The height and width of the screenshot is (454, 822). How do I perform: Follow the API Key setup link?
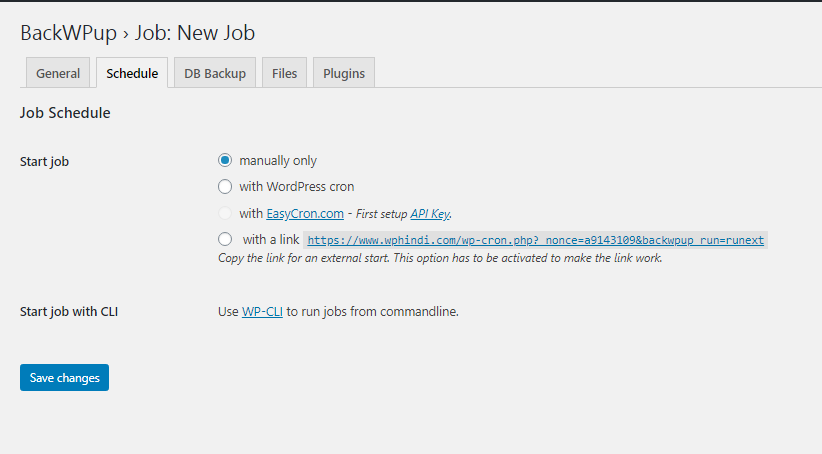[430, 213]
